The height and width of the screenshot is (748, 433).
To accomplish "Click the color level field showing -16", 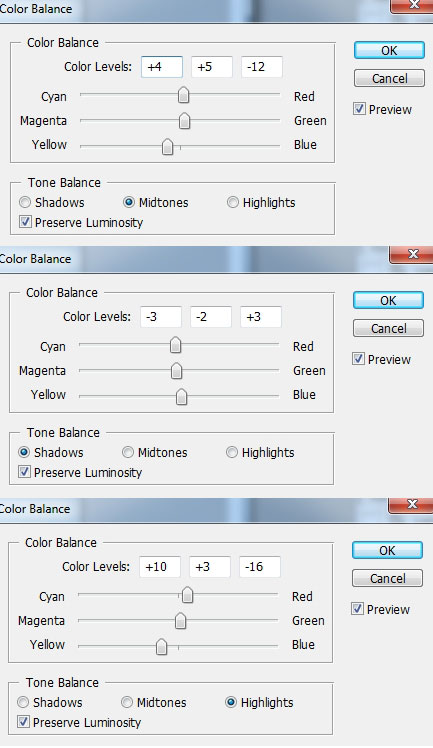I will click(x=260, y=567).
